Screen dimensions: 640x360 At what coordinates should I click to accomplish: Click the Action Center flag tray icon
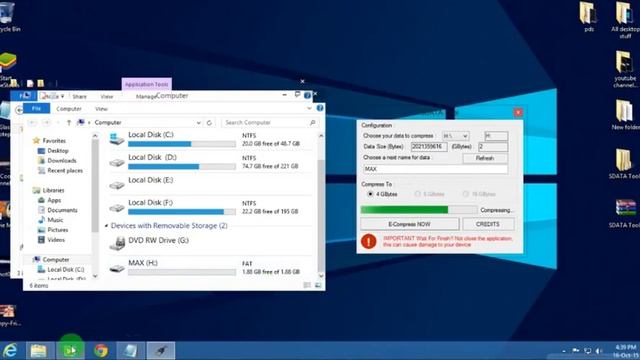(x=576, y=351)
